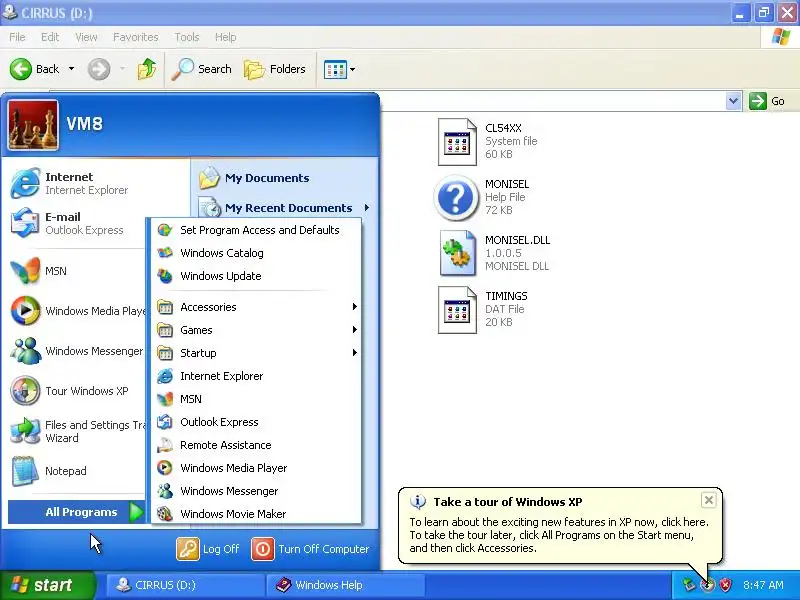
Task: Expand the address bar dropdown arrow
Action: point(733,101)
